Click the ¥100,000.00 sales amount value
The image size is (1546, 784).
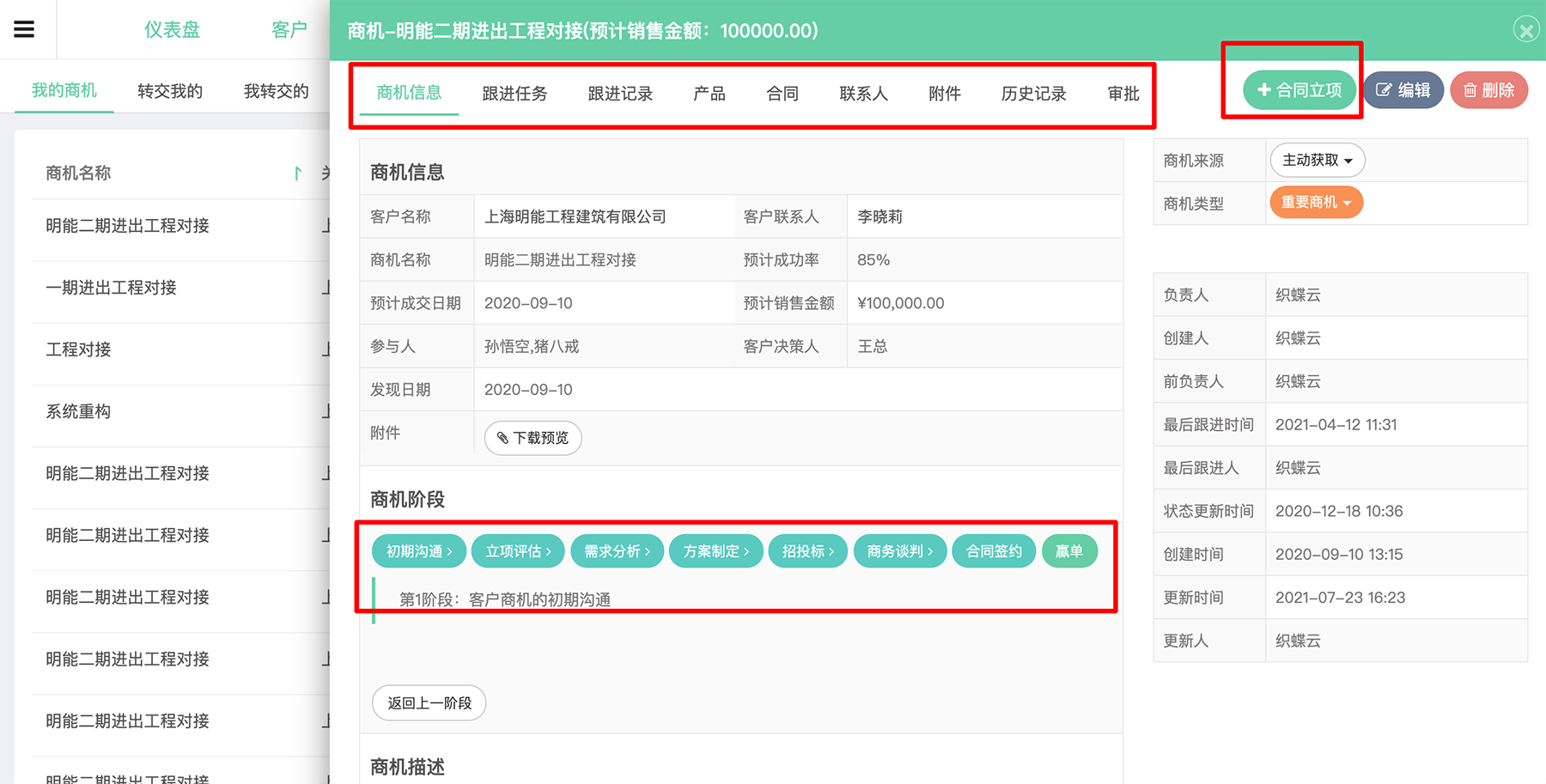pyautogui.click(x=901, y=303)
